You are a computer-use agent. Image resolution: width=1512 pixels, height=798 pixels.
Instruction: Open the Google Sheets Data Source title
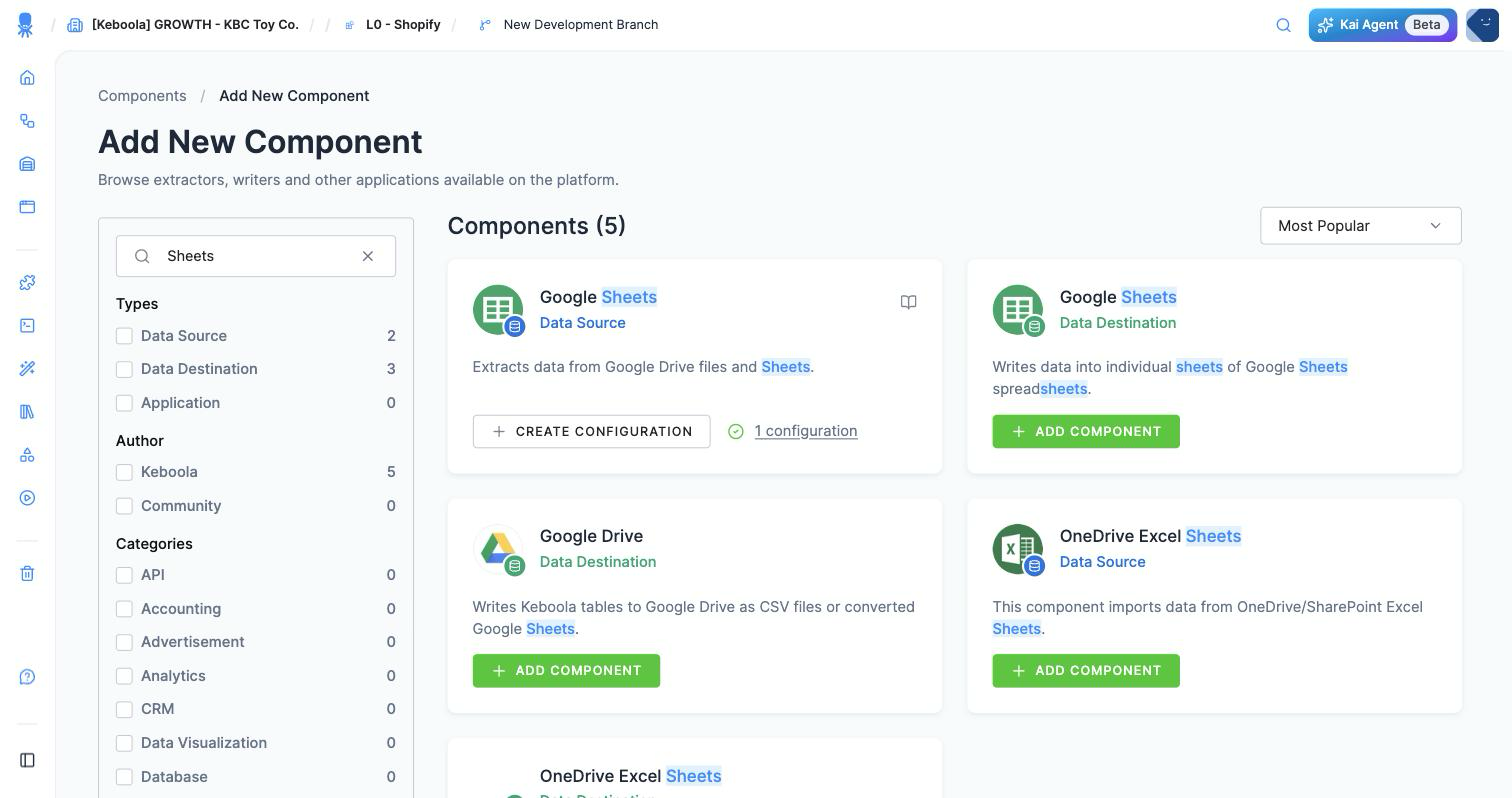(598, 297)
